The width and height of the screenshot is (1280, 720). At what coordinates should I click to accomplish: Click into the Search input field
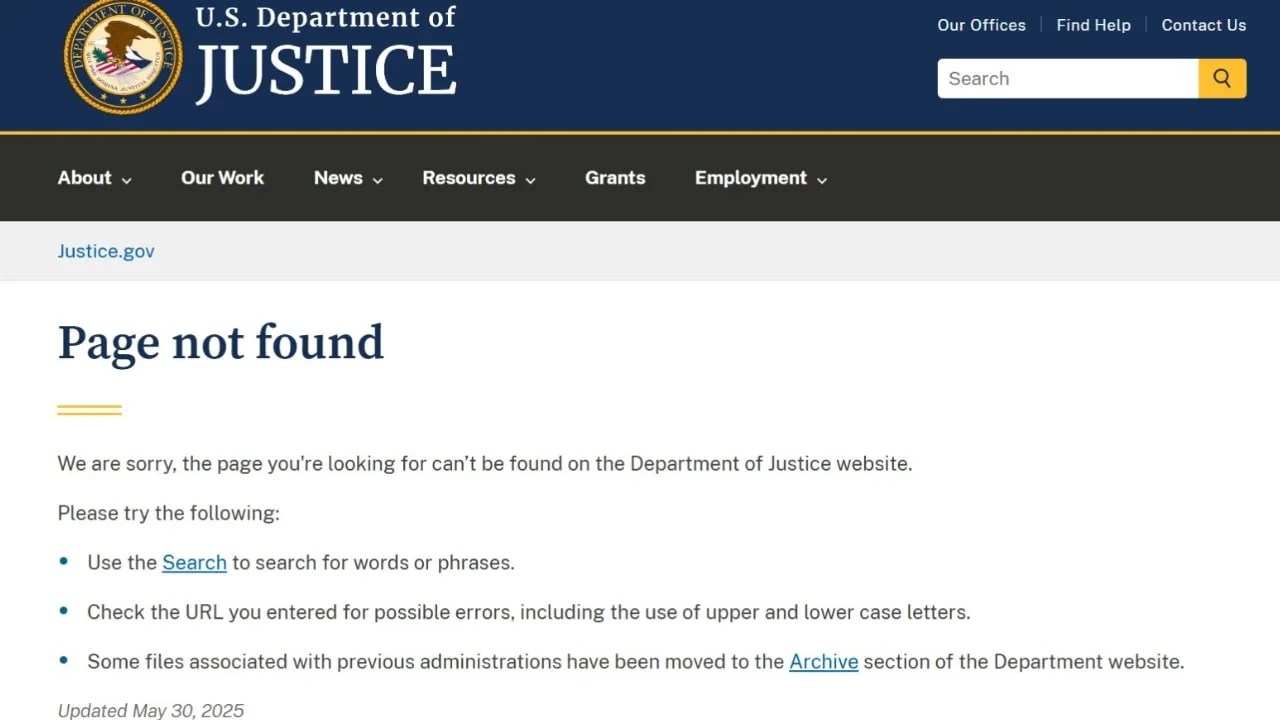coord(1067,78)
